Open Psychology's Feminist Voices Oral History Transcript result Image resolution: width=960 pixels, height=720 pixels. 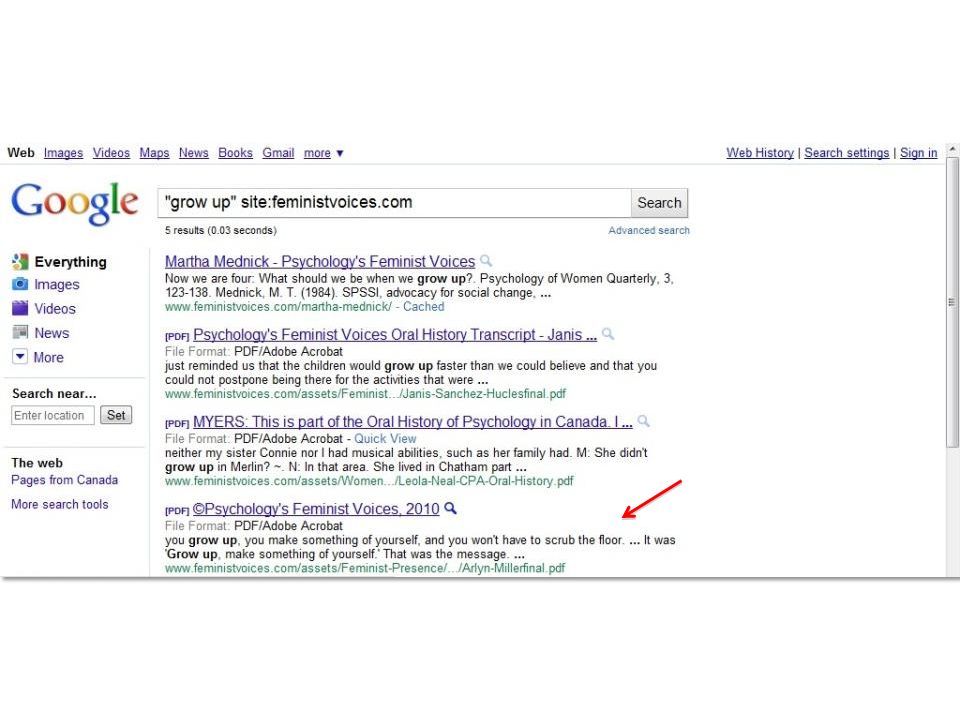click(x=395, y=335)
